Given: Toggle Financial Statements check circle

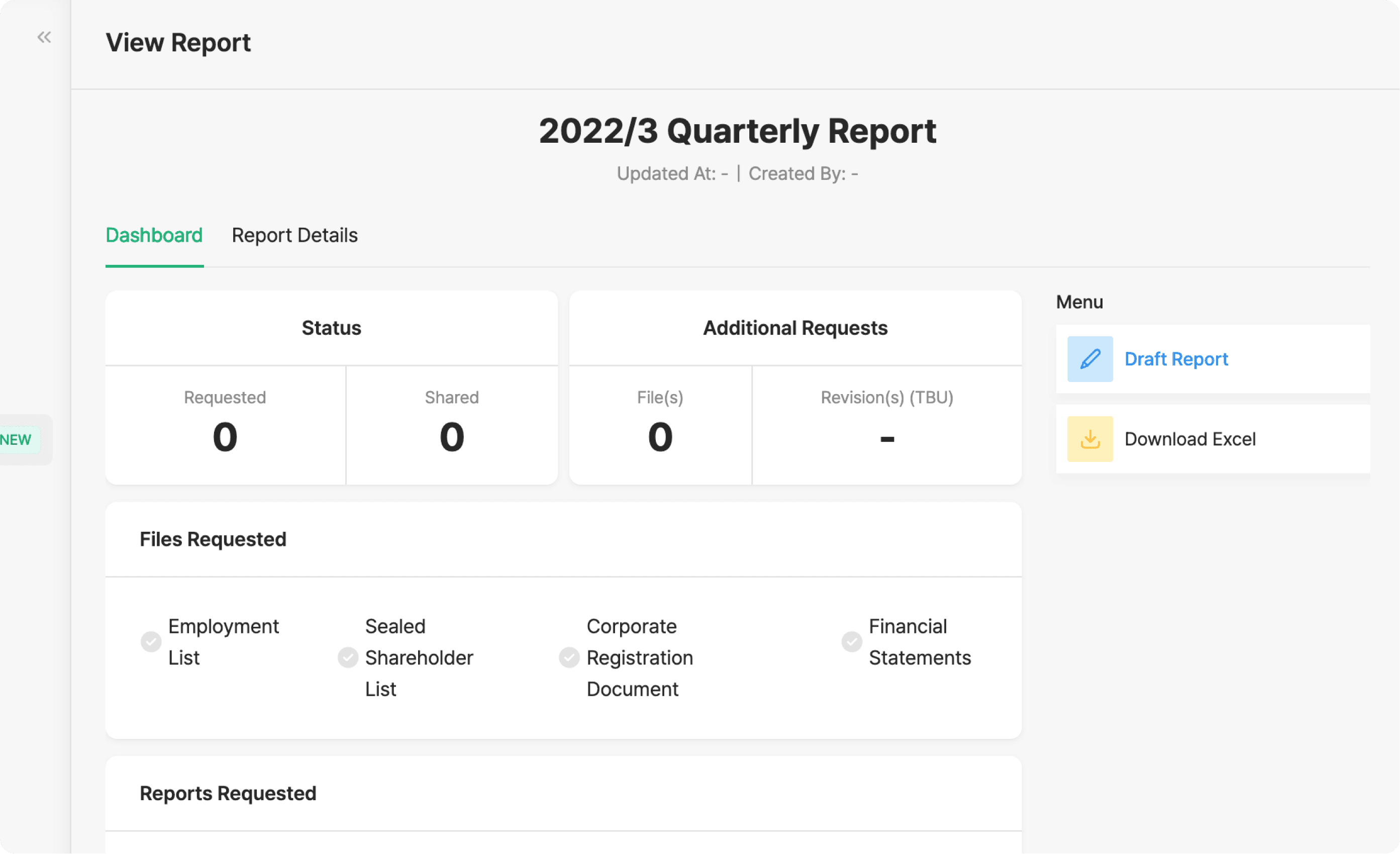Looking at the screenshot, I should pos(851,641).
